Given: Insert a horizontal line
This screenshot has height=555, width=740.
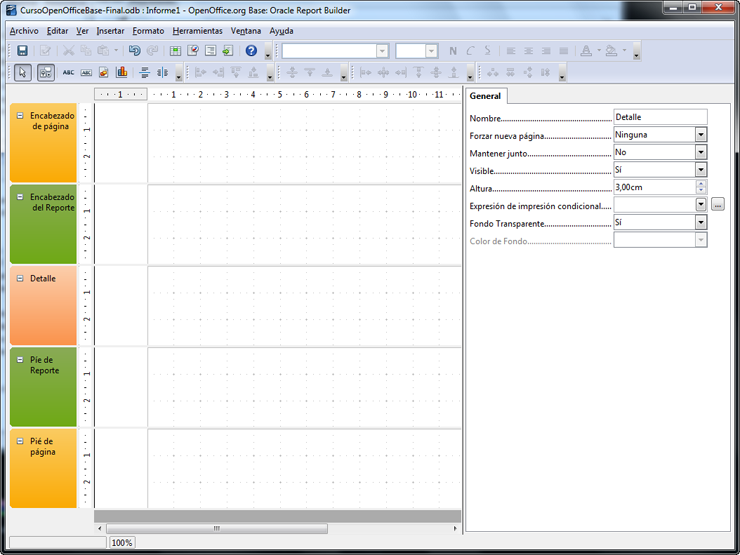Looking at the screenshot, I should pyautogui.click(x=145, y=72).
